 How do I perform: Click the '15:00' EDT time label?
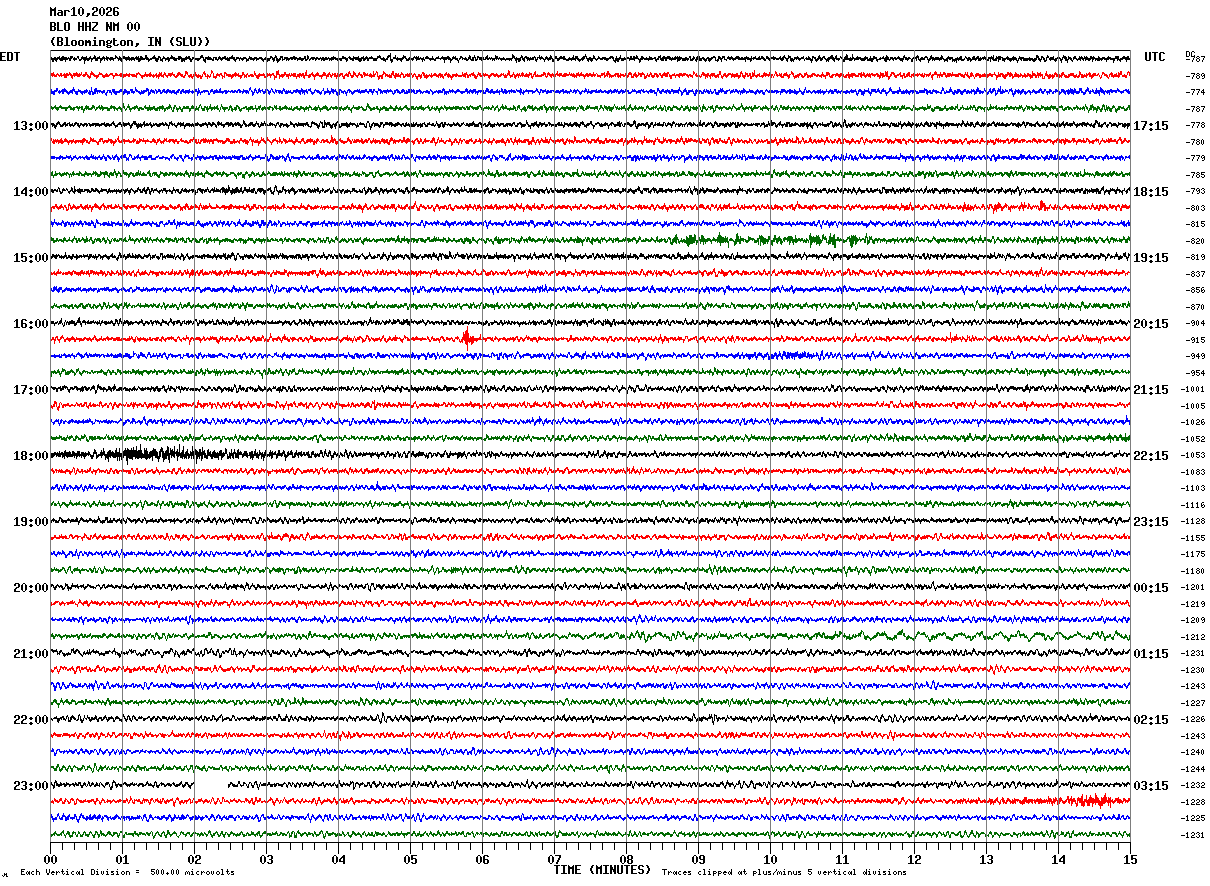coord(30,258)
